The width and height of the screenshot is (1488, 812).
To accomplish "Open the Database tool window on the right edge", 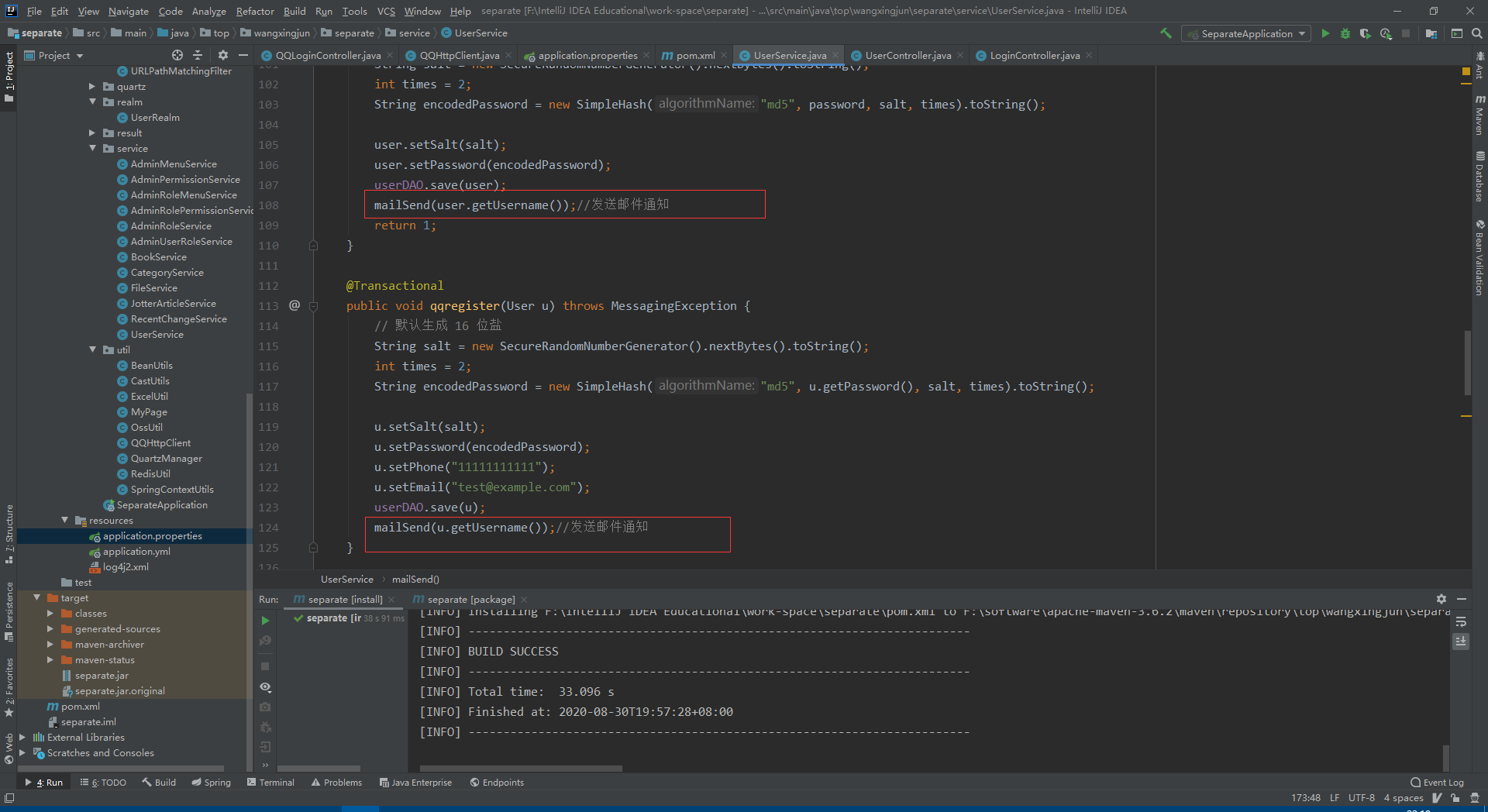I will coord(1479,176).
